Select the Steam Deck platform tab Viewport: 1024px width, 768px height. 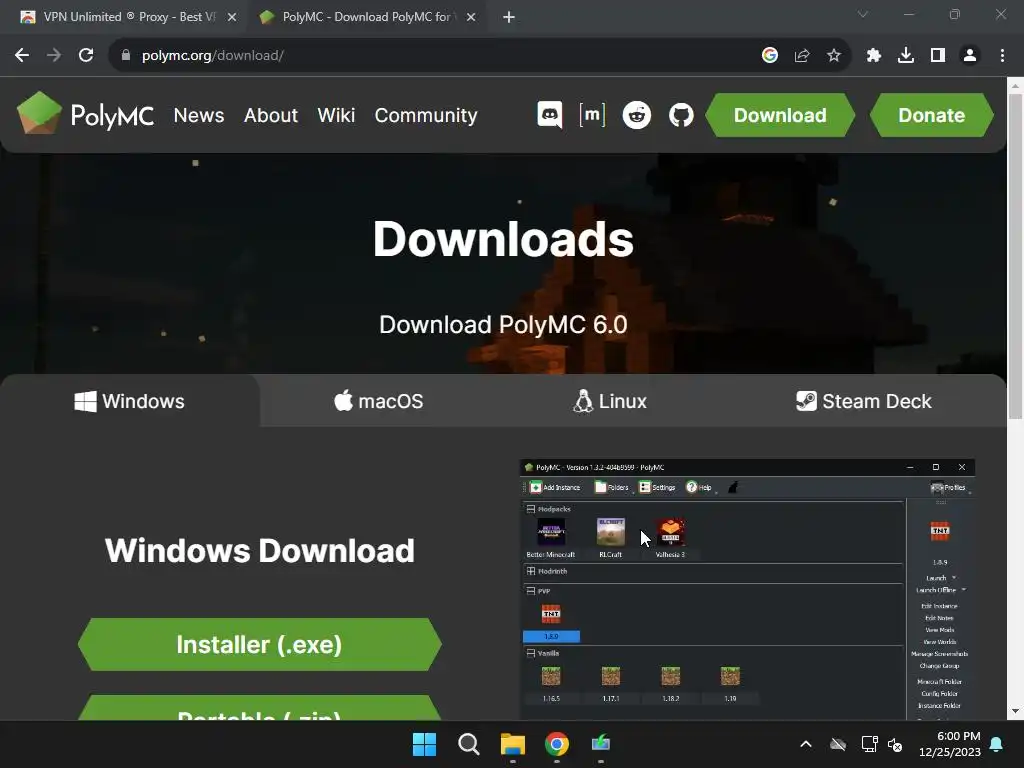864,401
